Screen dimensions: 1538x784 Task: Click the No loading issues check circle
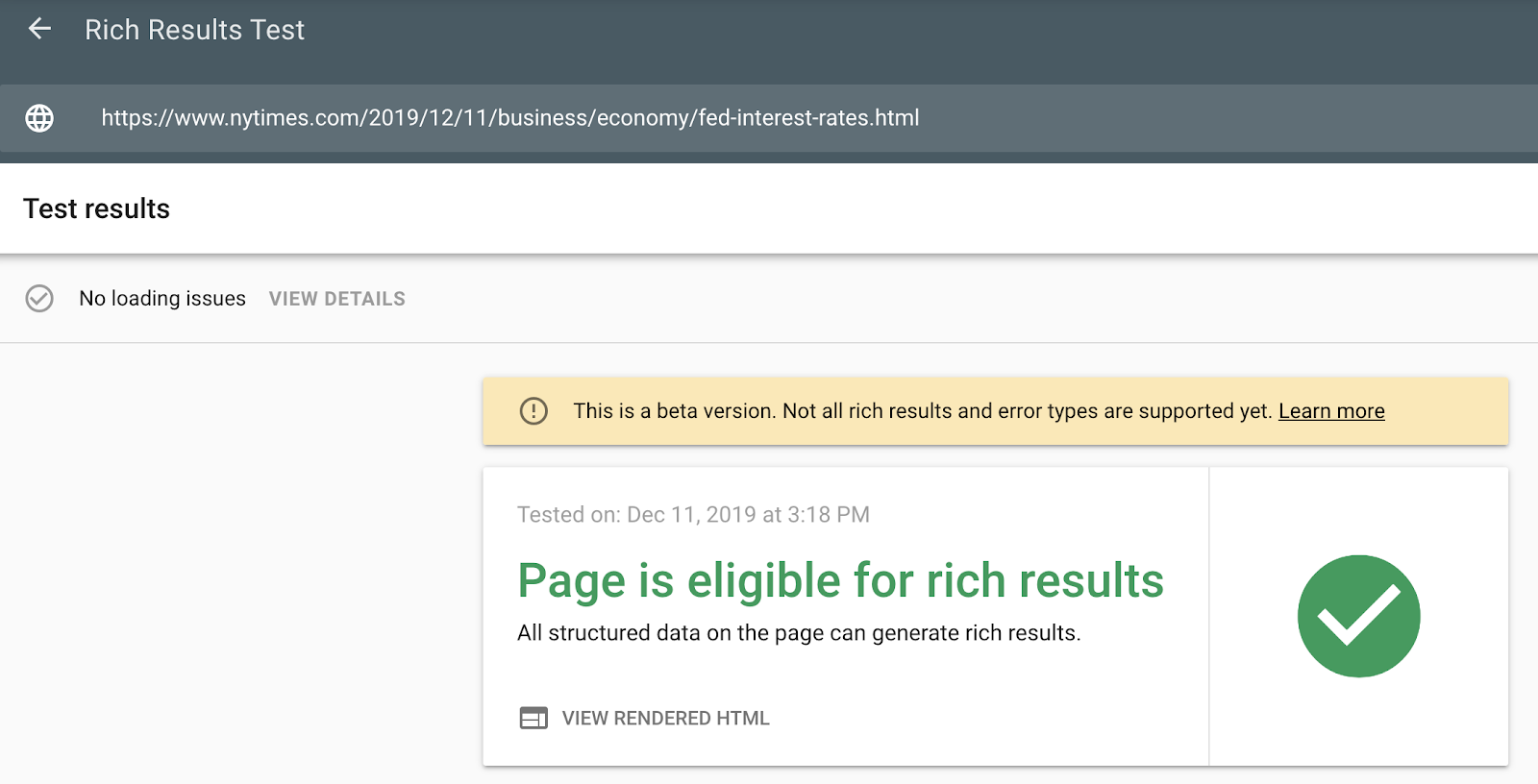click(39, 299)
